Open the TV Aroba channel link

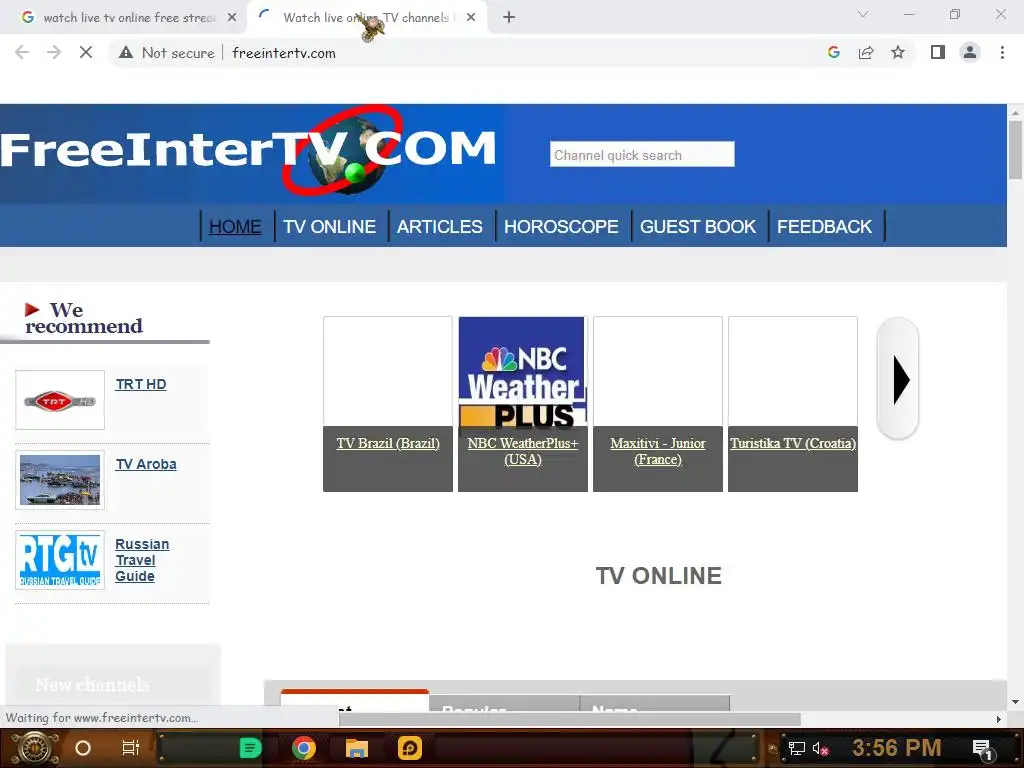pyautogui.click(x=146, y=464)
